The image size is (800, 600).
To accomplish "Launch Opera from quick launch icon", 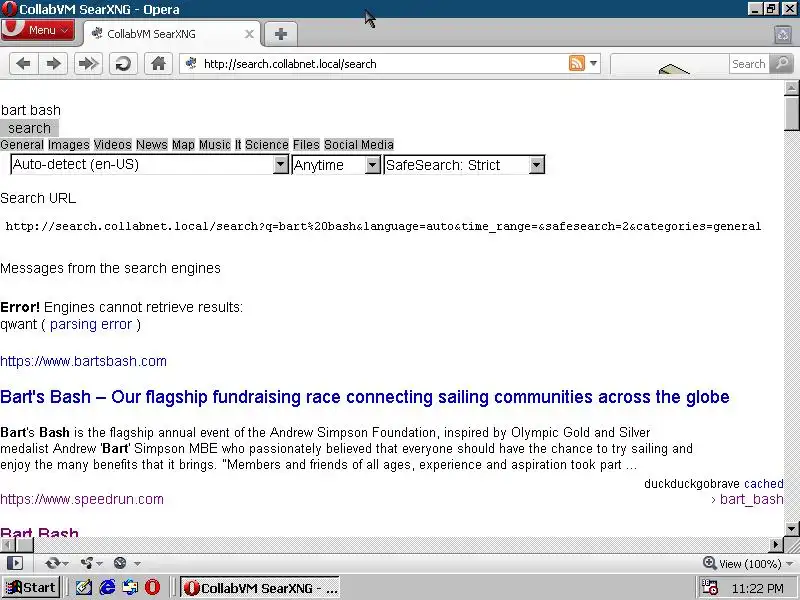I will [152, 588].
